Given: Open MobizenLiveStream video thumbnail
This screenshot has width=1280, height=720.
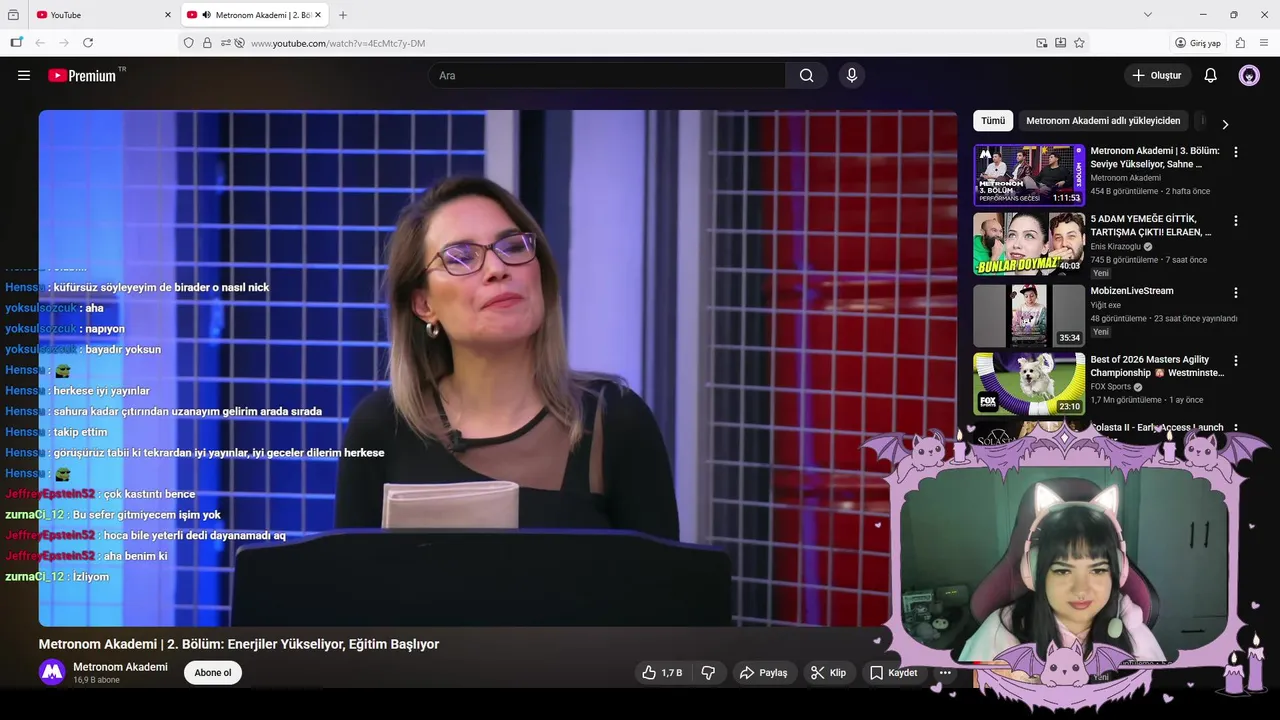Looking at the screenshot, I should [1029, 316].
